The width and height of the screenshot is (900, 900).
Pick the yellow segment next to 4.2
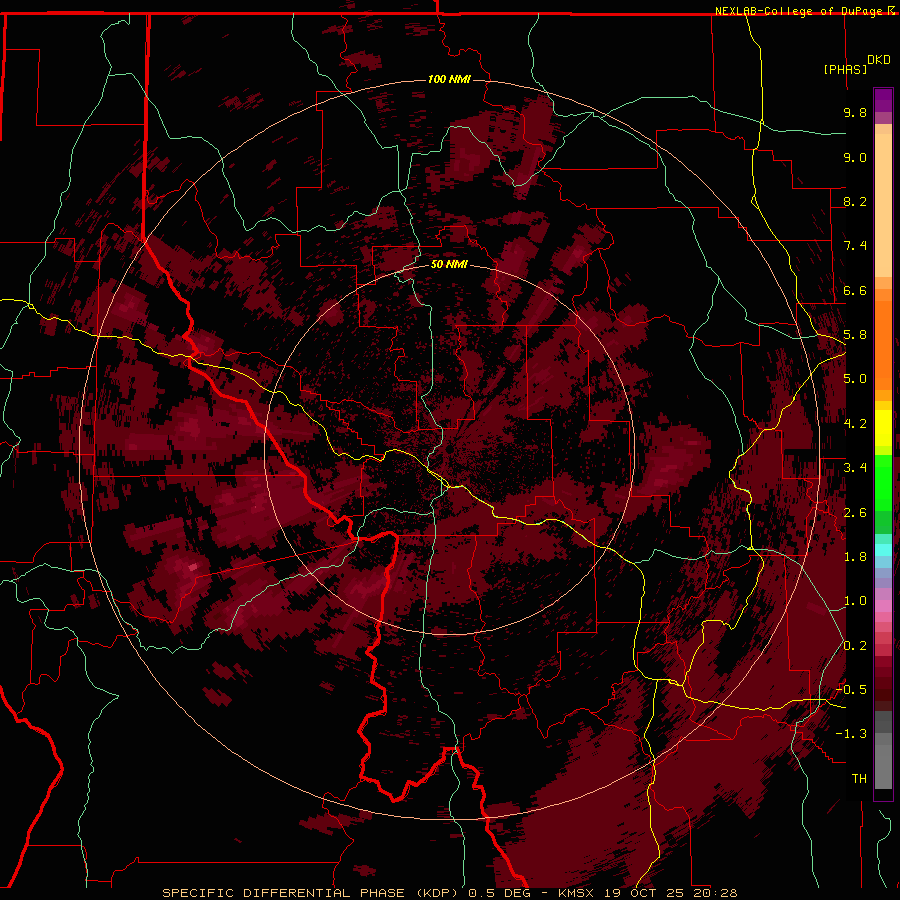883,428
